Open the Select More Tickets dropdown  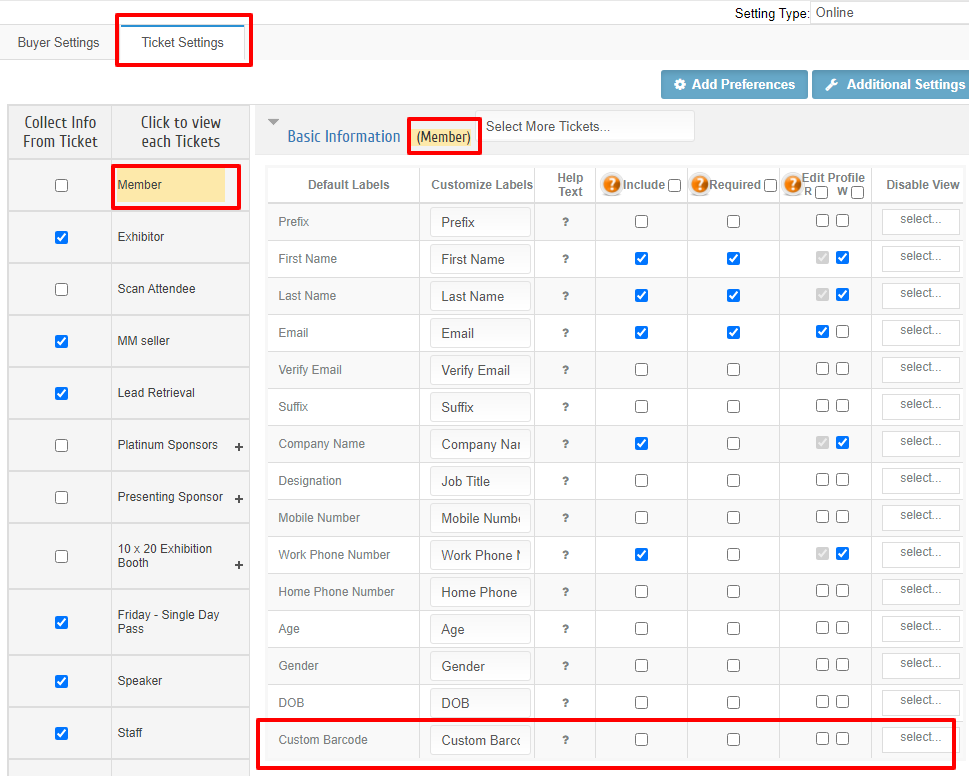click(x=585, y=127)
